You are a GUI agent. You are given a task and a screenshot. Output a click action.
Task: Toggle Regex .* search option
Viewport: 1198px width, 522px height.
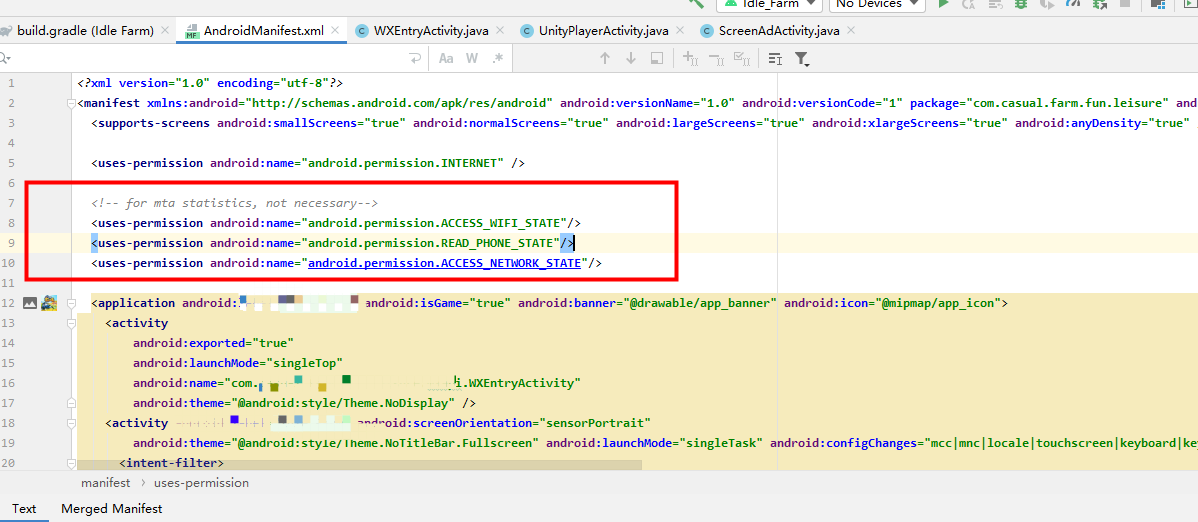click(x=497, y=58)
